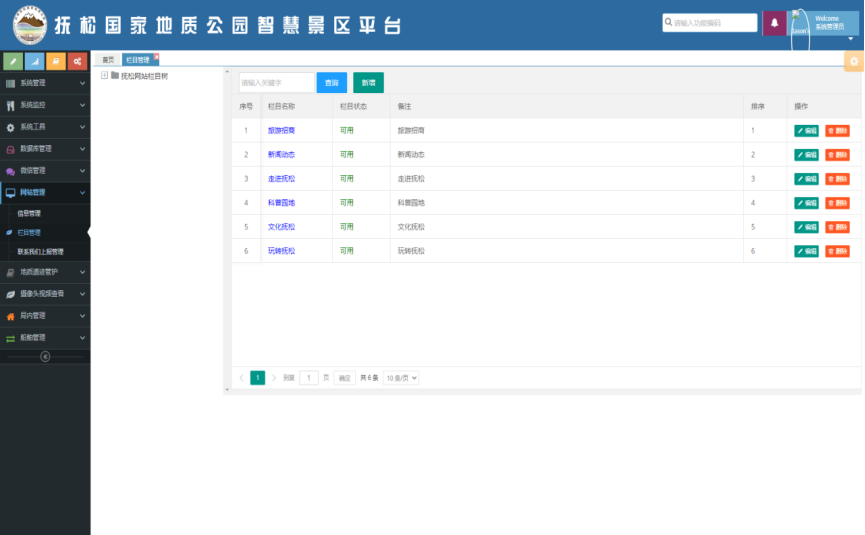Click the 地质遗迹管护 book icon
Screen dimensions: 865x535
point(10,272)
